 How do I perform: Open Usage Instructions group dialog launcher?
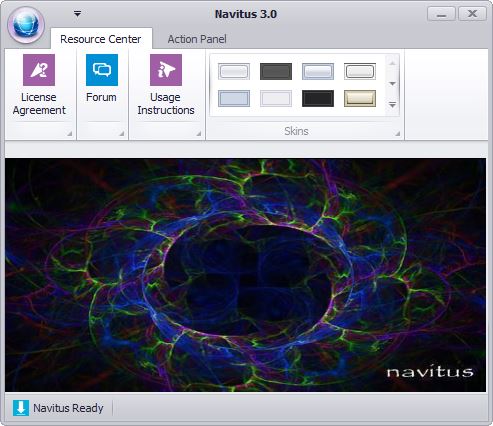click(x=198, y=134)
